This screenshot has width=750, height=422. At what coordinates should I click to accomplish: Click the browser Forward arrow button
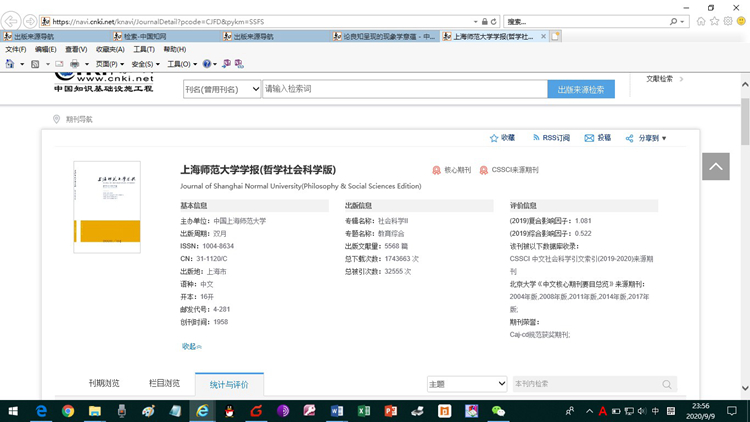pyautogui.click(x=30, y=22)
